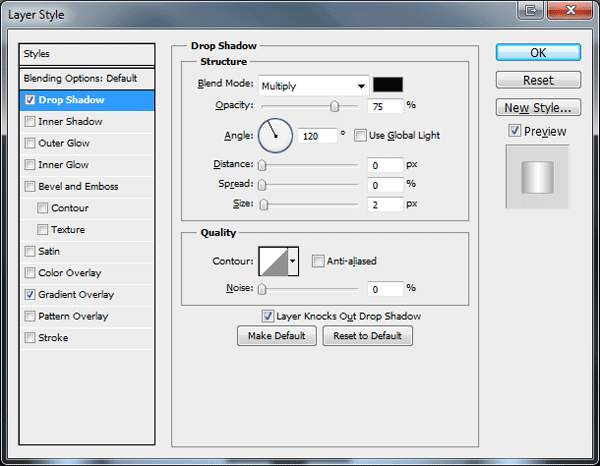Image resolution: width=600 pixels, height=466 pixels.
Task: Enable the Stroke checkbox
Action: tap(30, 338)
